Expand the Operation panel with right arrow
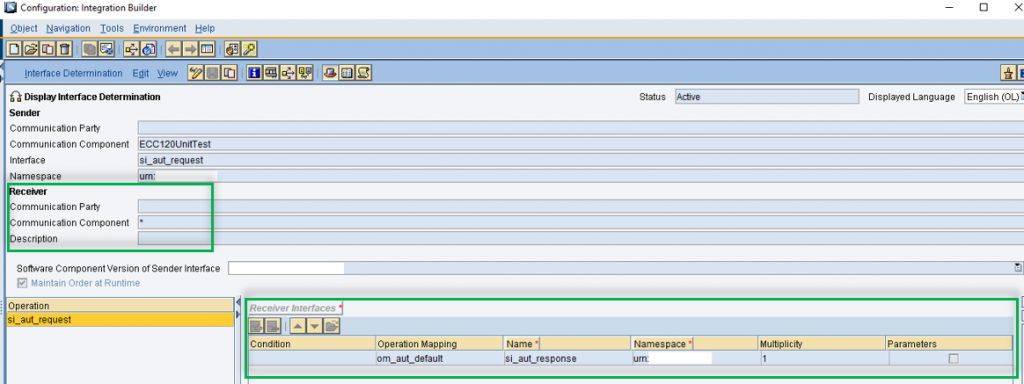Screen dimensions: 1024x384 pos(237,315)
